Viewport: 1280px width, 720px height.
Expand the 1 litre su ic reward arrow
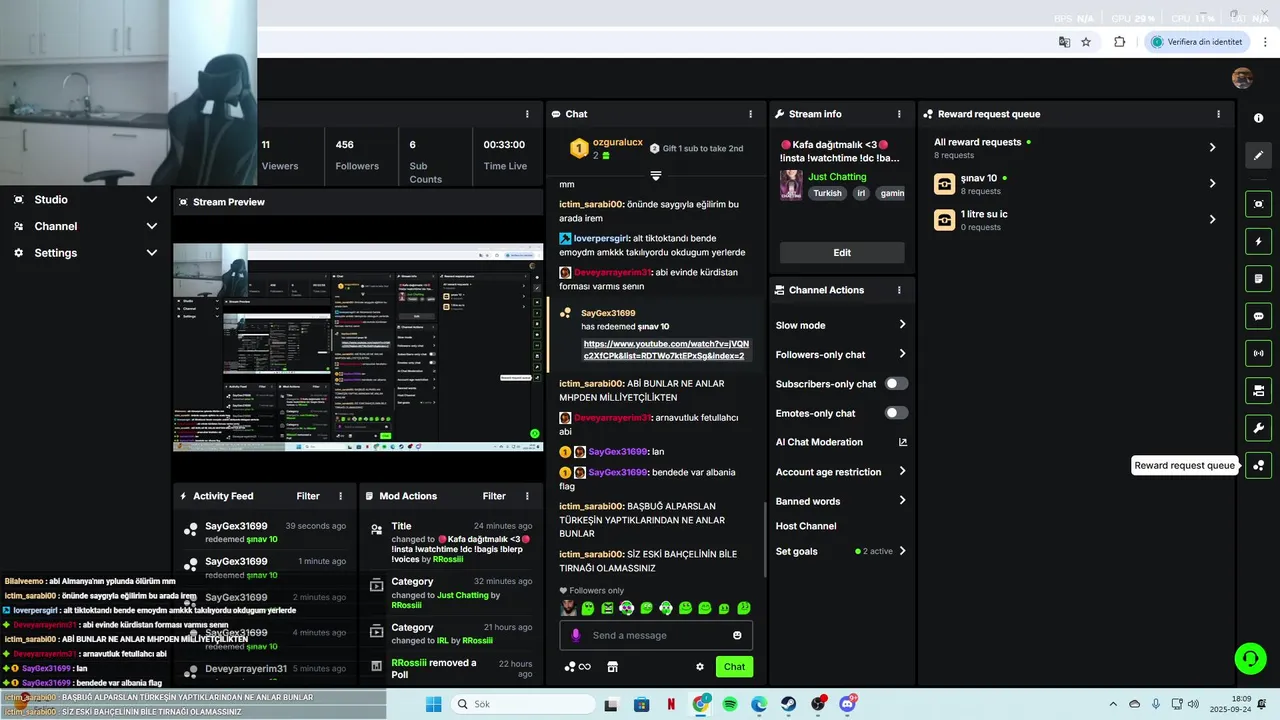[1212, 219]
